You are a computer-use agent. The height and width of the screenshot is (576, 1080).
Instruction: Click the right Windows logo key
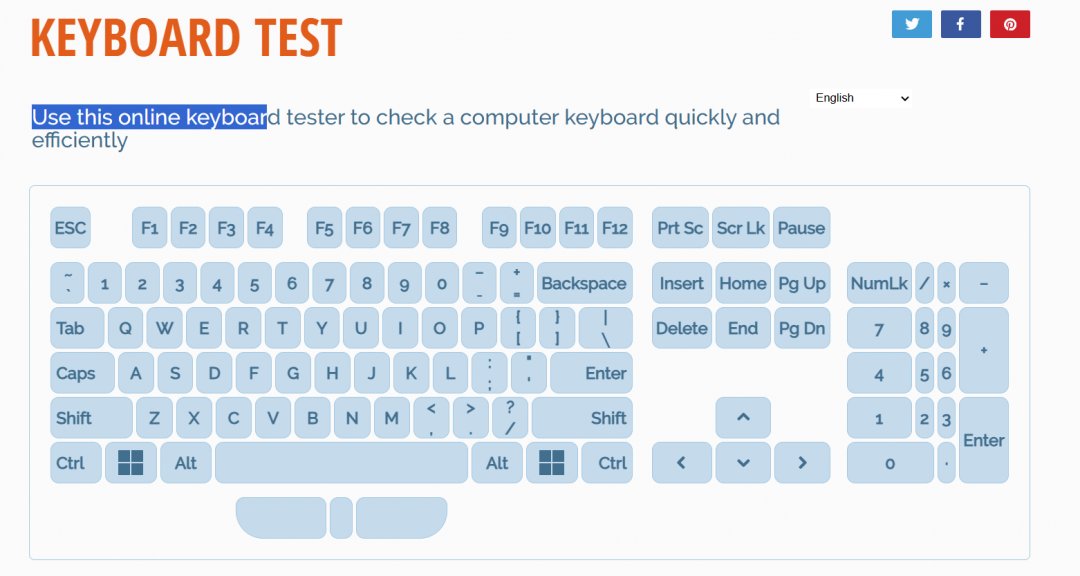tap(552, 463)
